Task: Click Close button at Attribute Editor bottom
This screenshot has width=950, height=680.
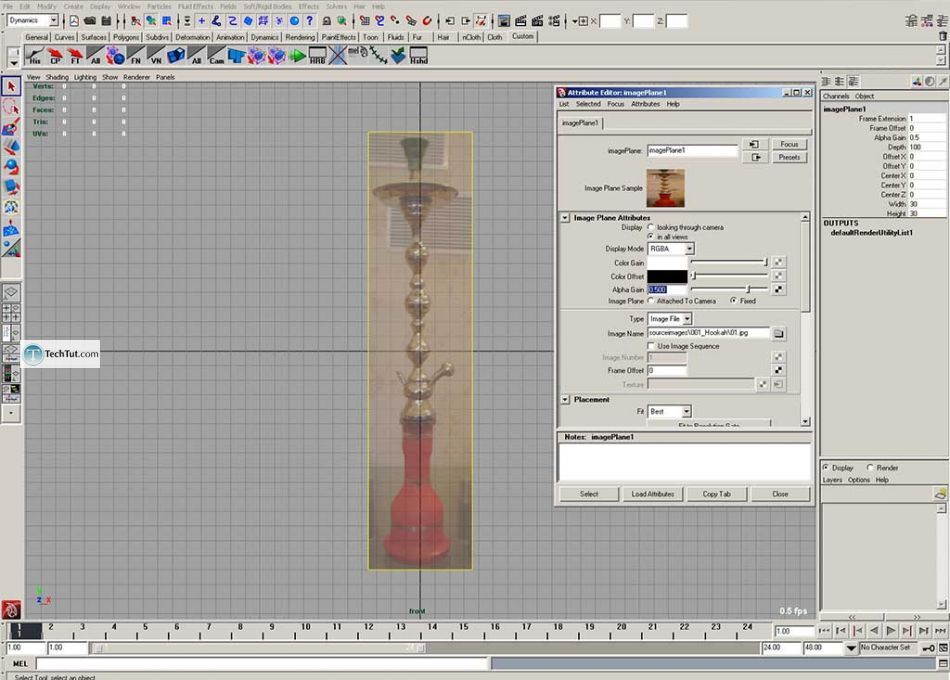Action: pyautogui.click(x=780, y=494)
